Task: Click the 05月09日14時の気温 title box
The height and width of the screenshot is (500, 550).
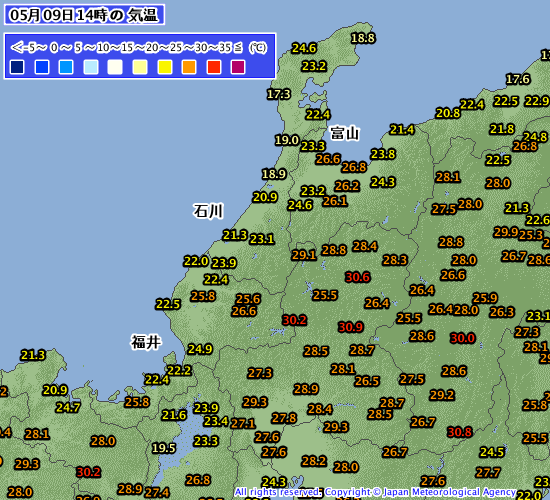Action: [84, 15]
